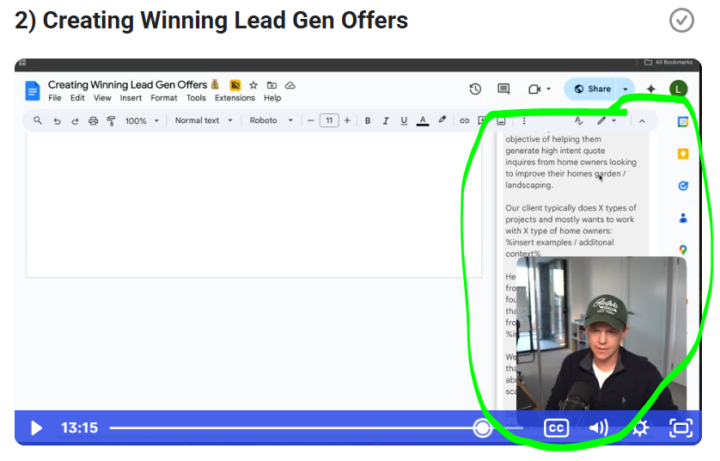This screenshot has width=720, height=461.
Task: Open Google Keep side panel icon
Action: [683, 154]
